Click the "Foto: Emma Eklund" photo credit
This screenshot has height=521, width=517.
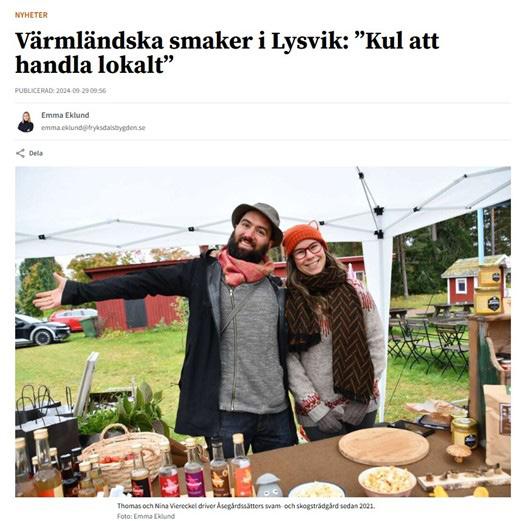pyautogui.click(x=146, y=516)
